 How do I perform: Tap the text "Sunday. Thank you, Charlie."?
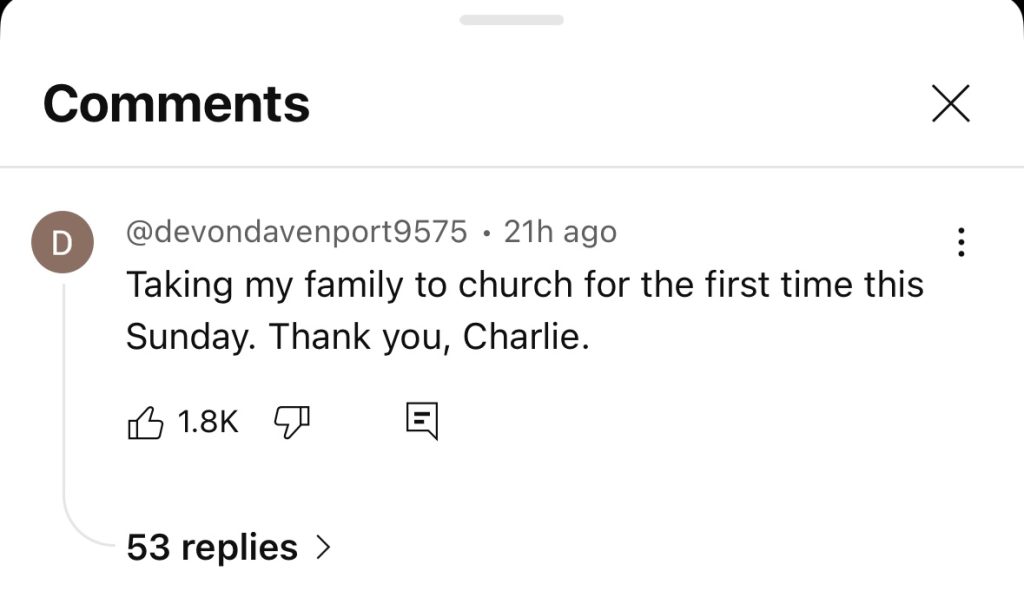click(358, 337)
